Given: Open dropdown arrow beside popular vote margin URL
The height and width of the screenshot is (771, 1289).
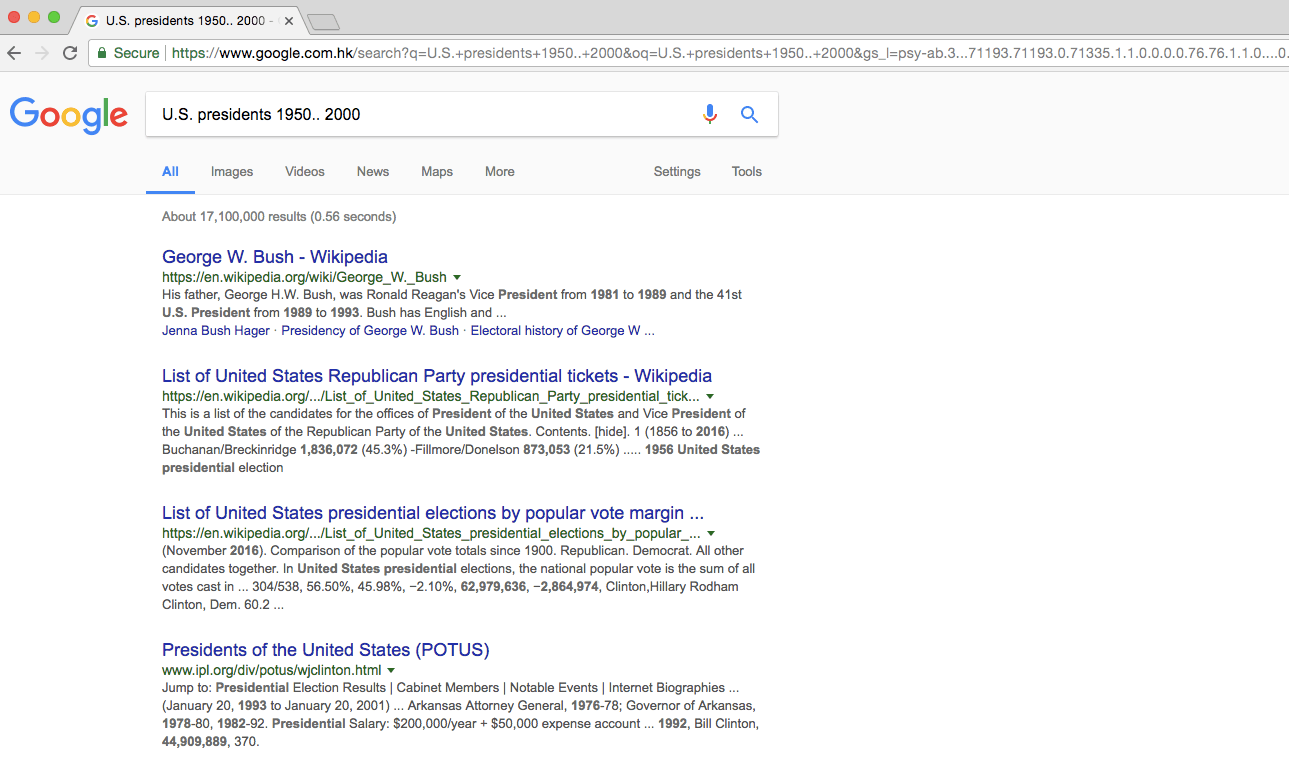Looking at the screenshot, I should (x=711, y=534).
